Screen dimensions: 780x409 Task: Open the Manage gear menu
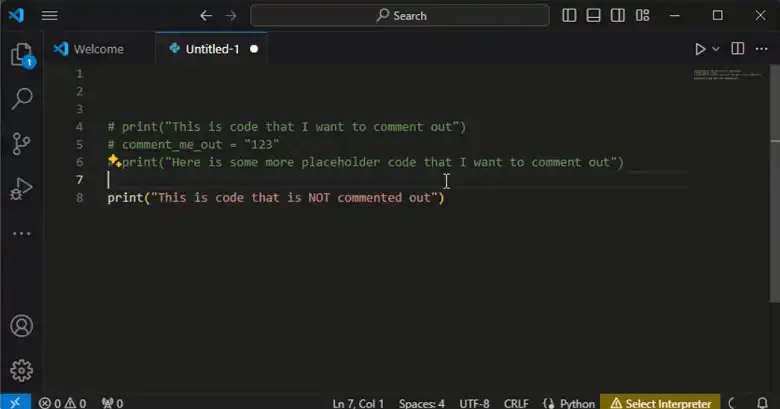coord(21,370)
